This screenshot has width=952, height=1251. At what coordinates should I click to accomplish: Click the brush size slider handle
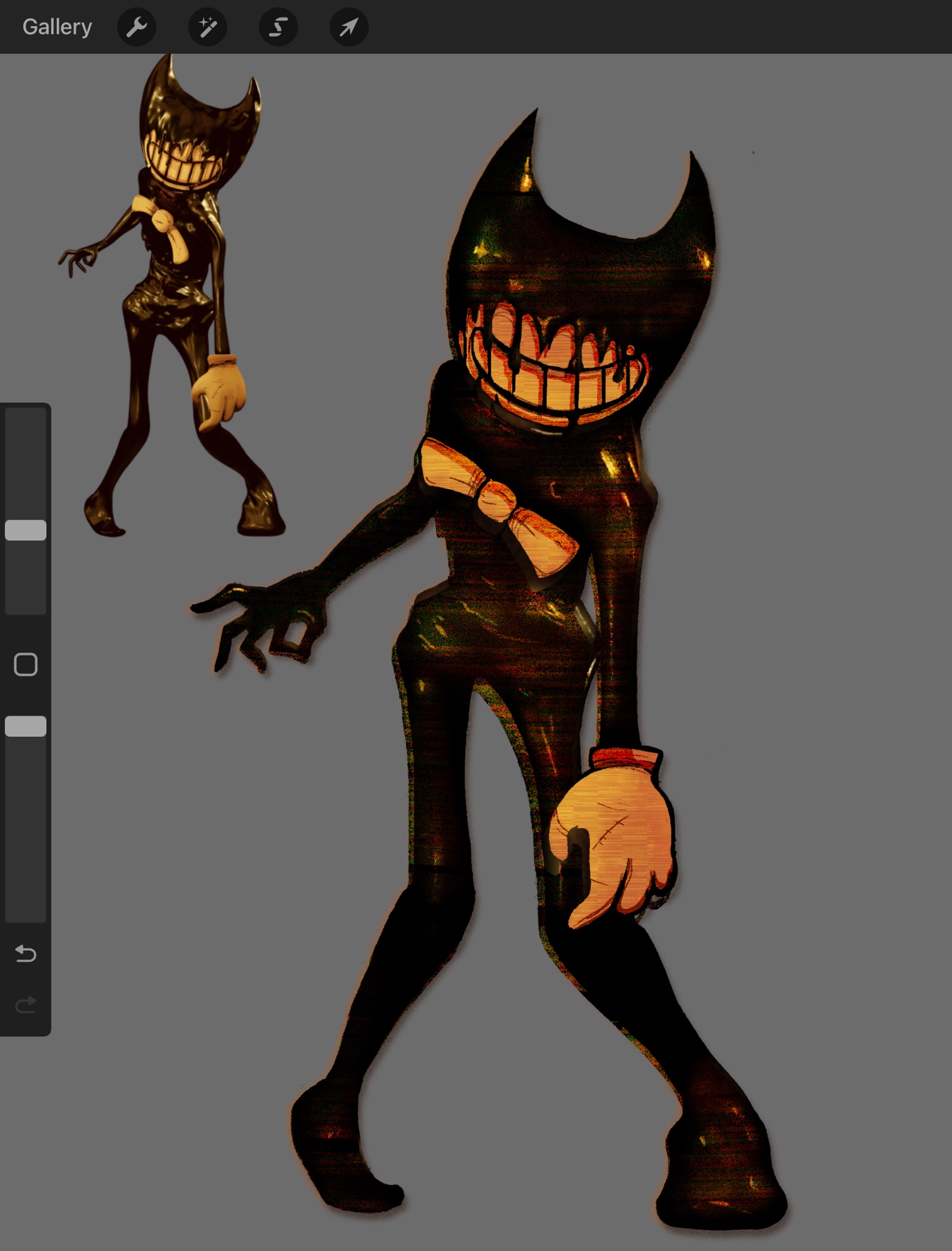tap(26, 530)
